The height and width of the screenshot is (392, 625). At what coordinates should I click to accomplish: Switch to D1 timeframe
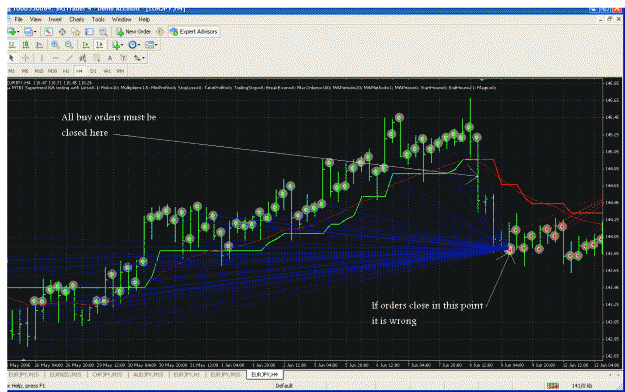pyautogui.click(x=93, y=71)
